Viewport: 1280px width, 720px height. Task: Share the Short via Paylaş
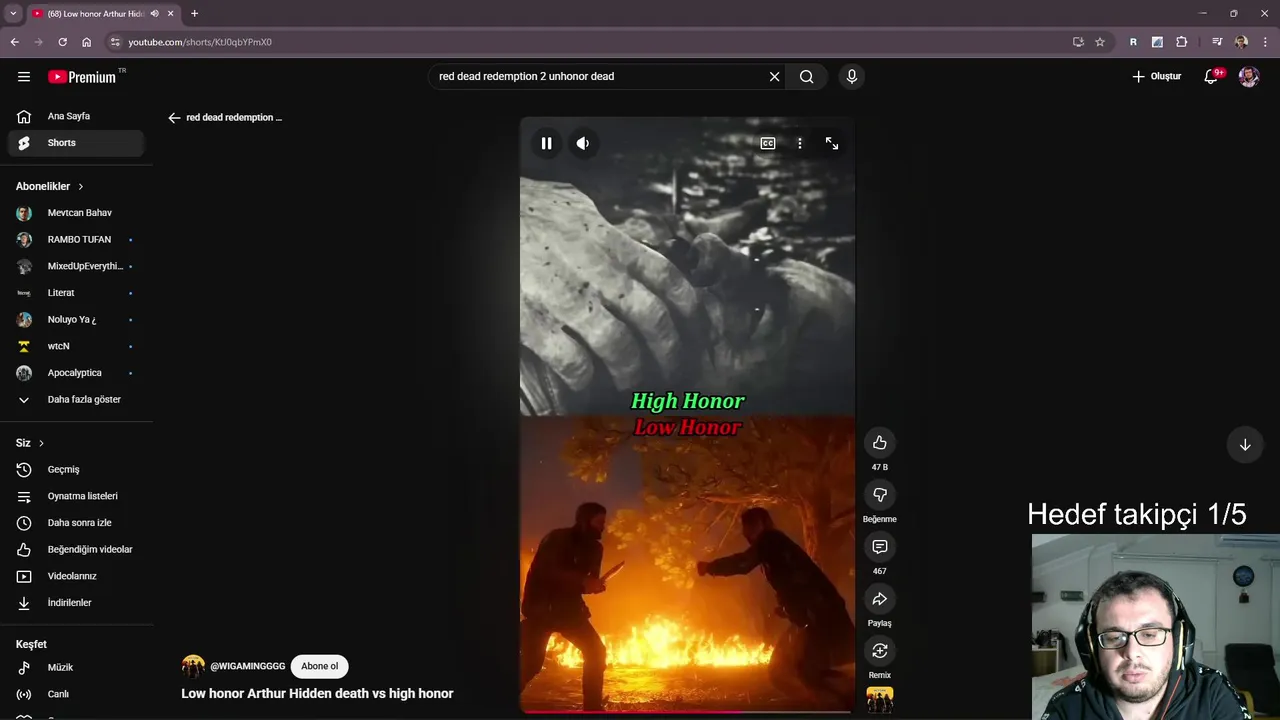880,599
